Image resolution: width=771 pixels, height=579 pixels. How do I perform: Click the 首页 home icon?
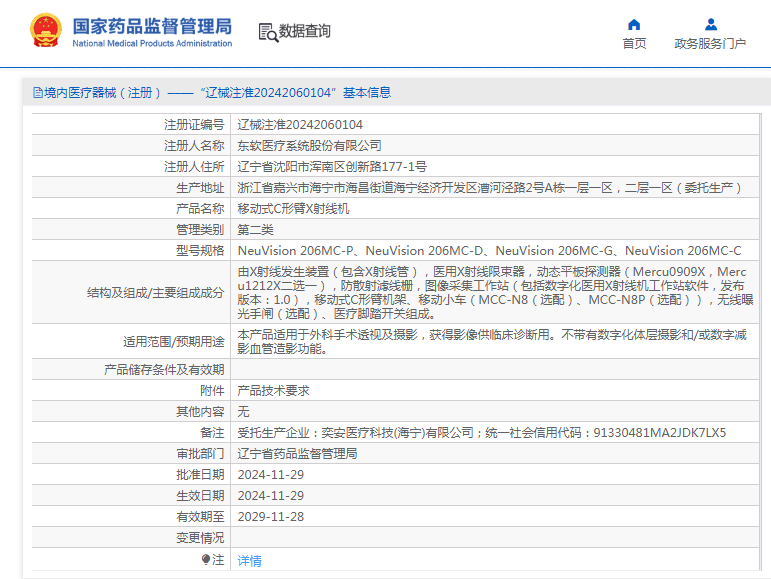(634, 25)
